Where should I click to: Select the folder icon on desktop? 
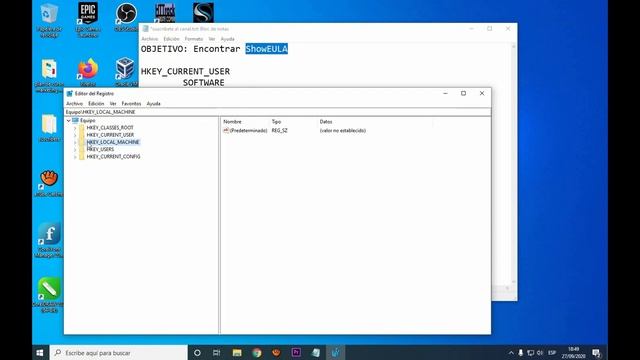click(49, 128)
